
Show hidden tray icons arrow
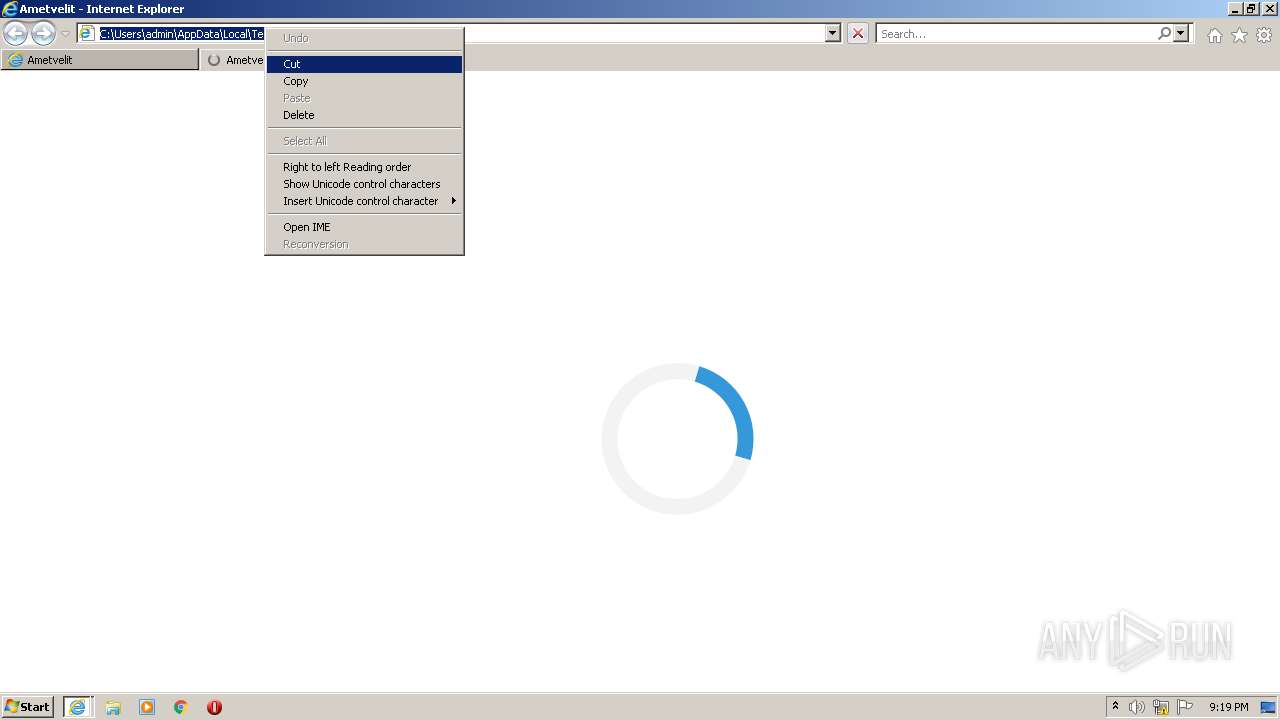1116,707
